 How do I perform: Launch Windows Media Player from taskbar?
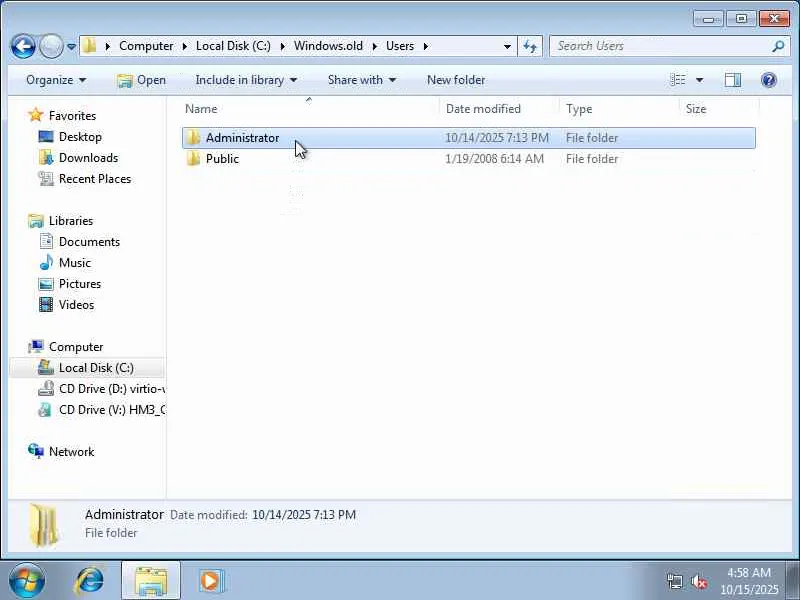coord(211,581)
